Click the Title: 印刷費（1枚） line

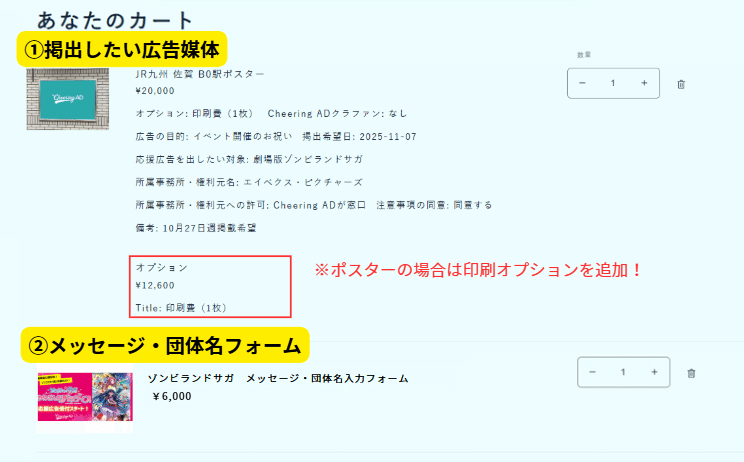(181, 308)
